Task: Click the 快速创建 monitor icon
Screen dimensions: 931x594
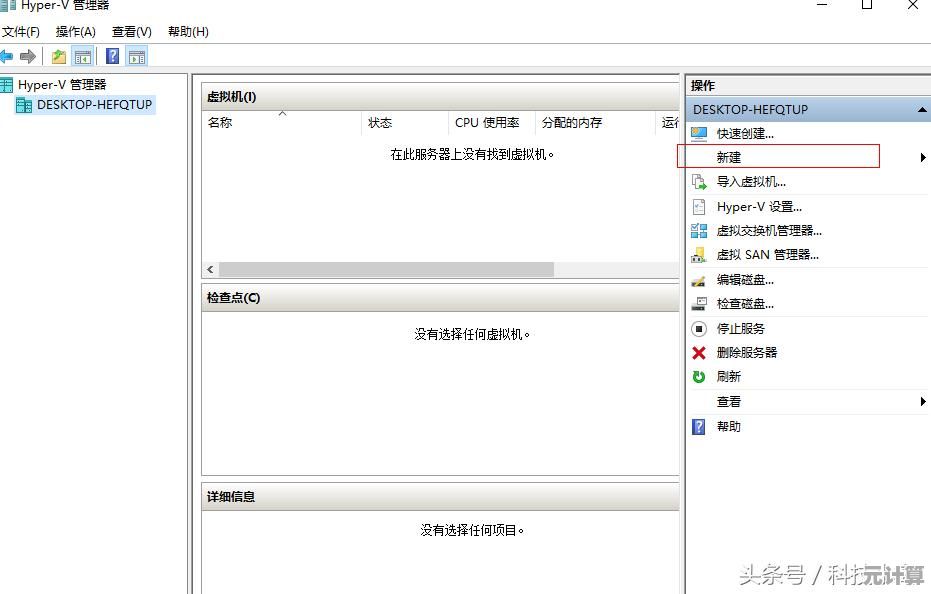Action: (699, 134)
